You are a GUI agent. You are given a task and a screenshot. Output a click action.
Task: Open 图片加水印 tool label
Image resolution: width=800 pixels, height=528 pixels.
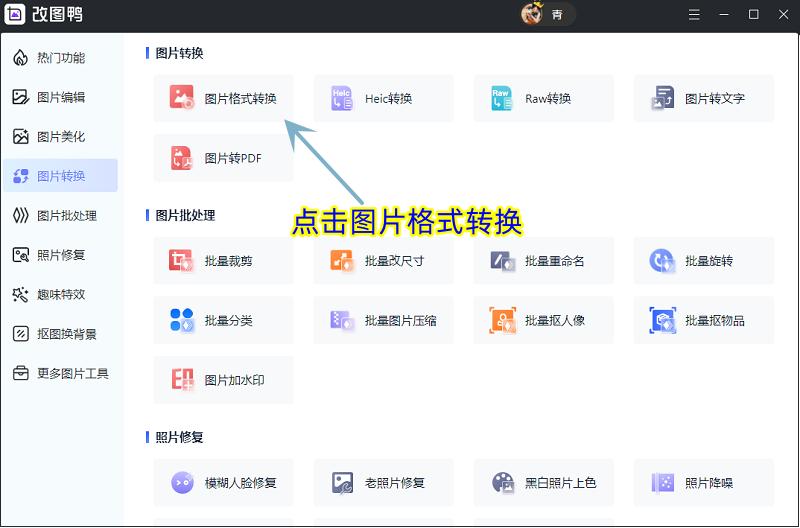234,380
